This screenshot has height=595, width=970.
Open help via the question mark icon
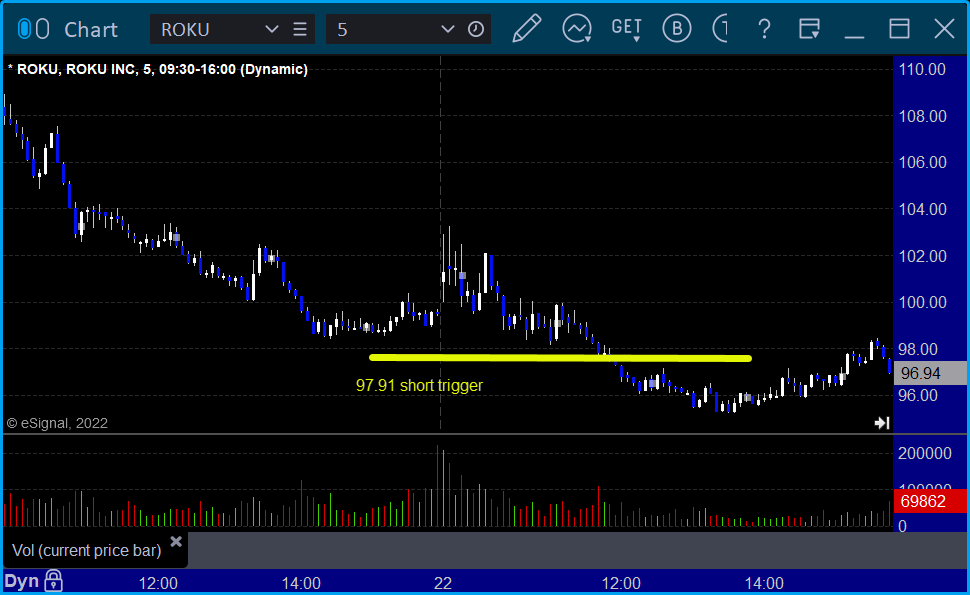(x=765, y=29)
